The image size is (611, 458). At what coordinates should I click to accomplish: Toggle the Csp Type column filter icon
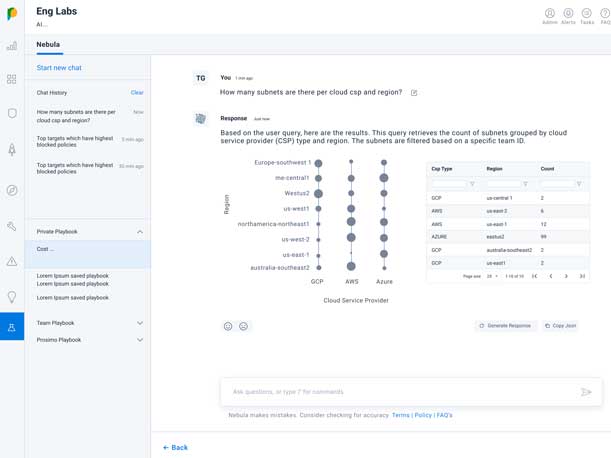[472, 184]
